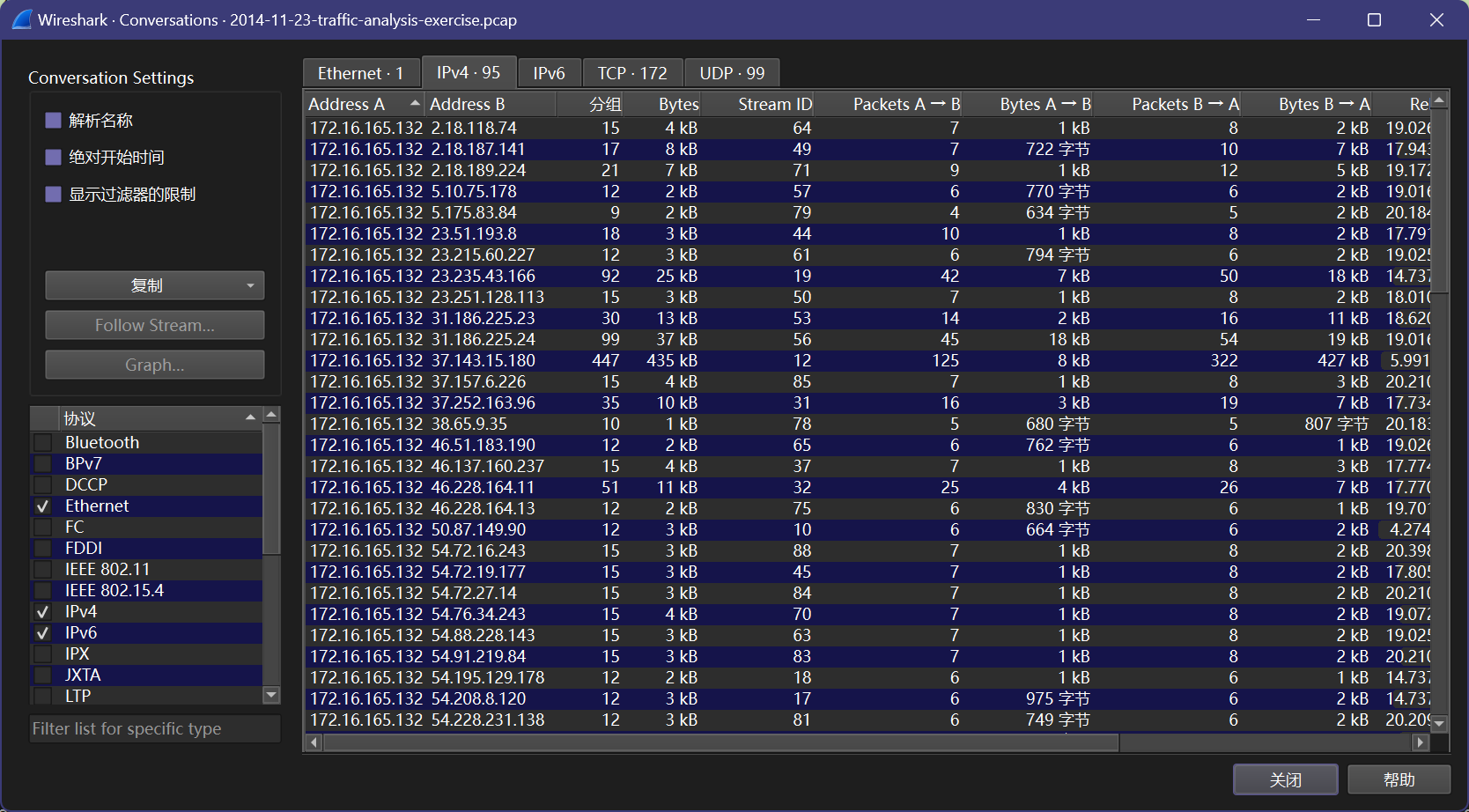Click the protocol list scroll down arrow

(x=271, y=695)
